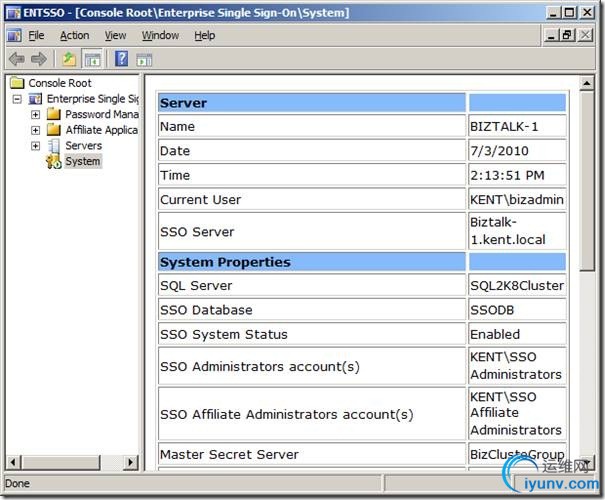Open the Window menu
The height and width of the screenshot is (500, 605).
tap(160, 35)
